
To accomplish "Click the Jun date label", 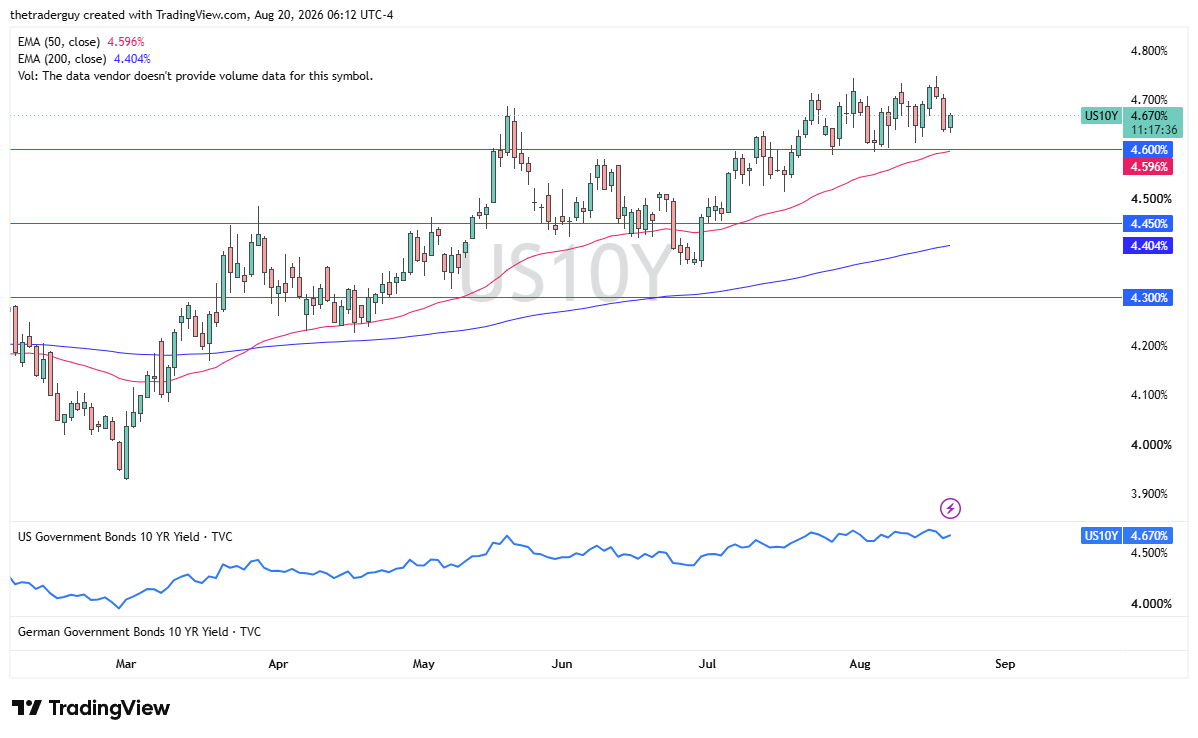I will tap(562, 664).
